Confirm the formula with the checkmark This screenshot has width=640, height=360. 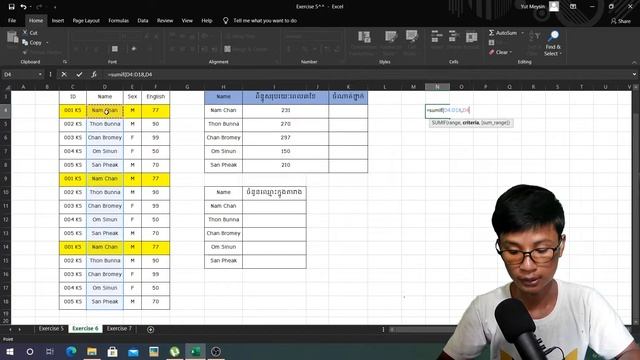[x=79, y=74]
